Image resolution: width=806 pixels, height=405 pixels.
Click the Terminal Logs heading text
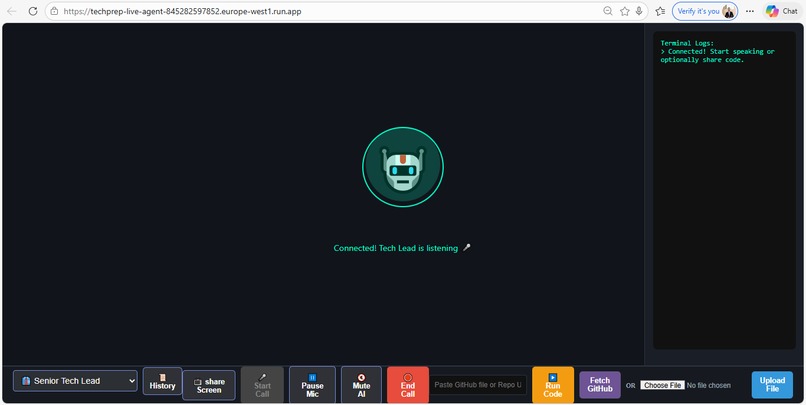[x=687, y=43]
